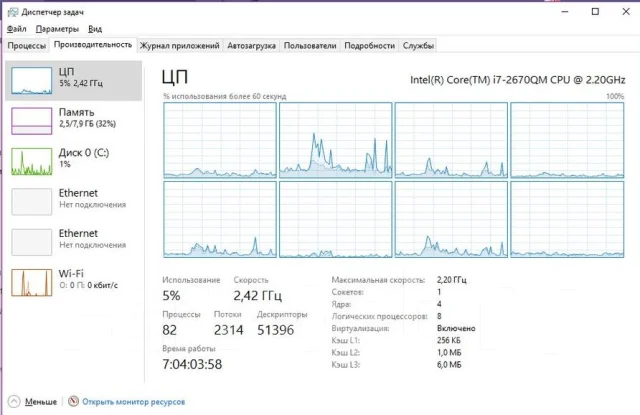Click the threads count 2314
This screenshot has width=640, height=415.
click(229, 330)
